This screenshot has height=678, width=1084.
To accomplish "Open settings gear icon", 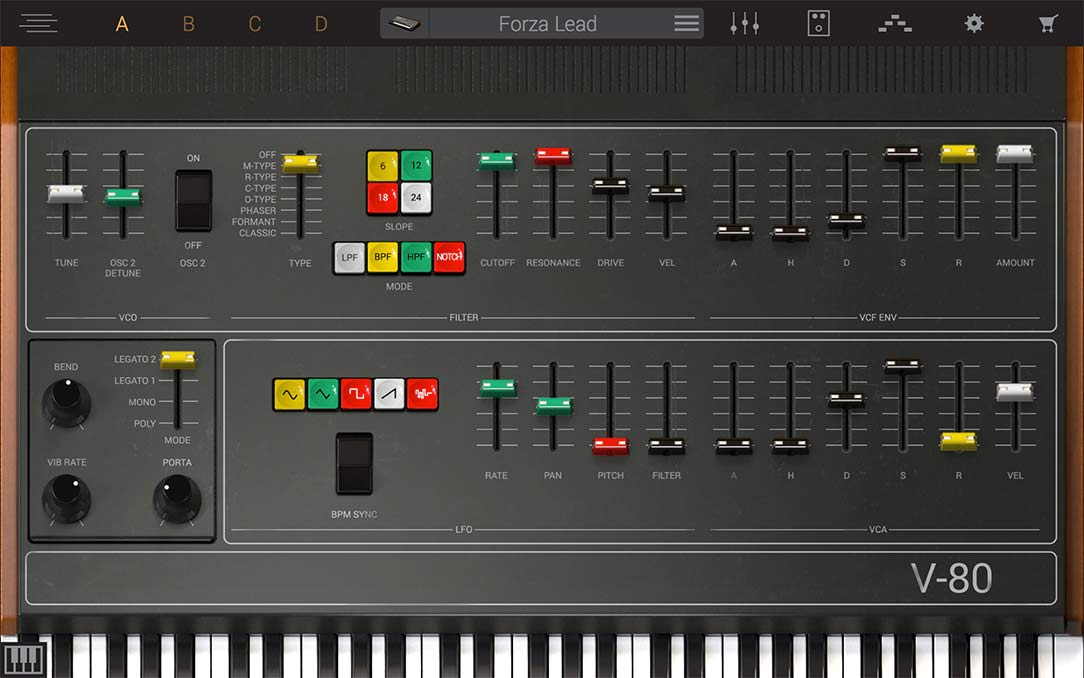I will tap(974, 24).
